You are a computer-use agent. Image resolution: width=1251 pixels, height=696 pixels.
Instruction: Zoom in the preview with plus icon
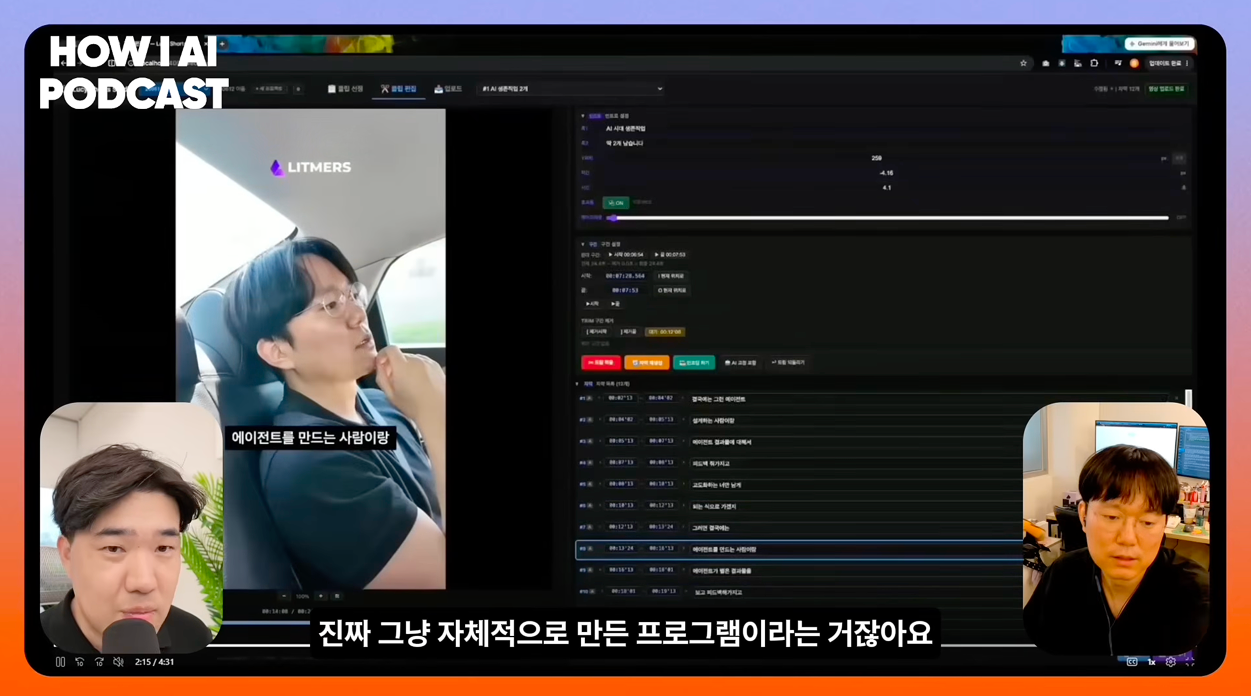321,596
